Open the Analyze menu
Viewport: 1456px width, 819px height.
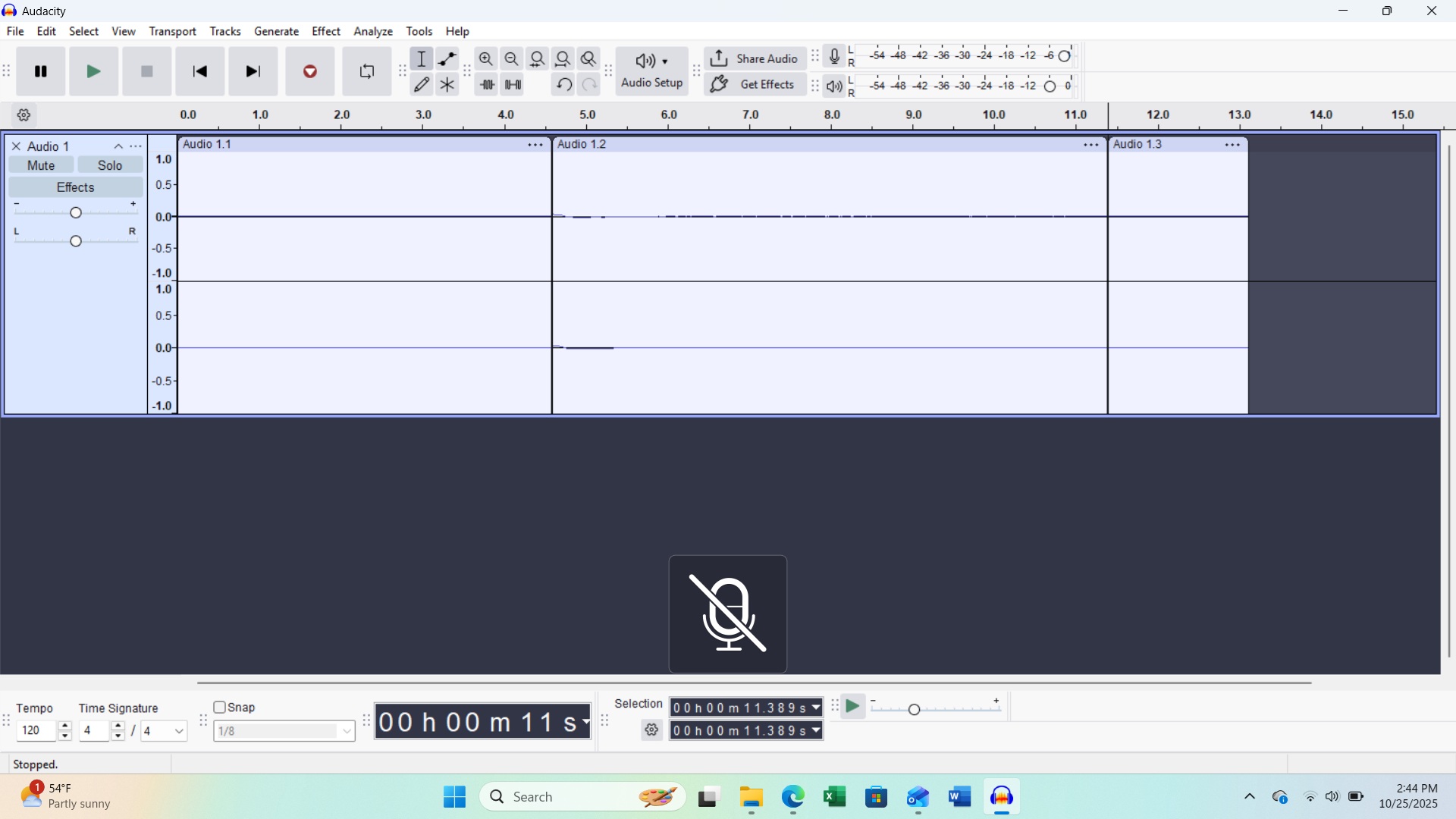point(373,31)
